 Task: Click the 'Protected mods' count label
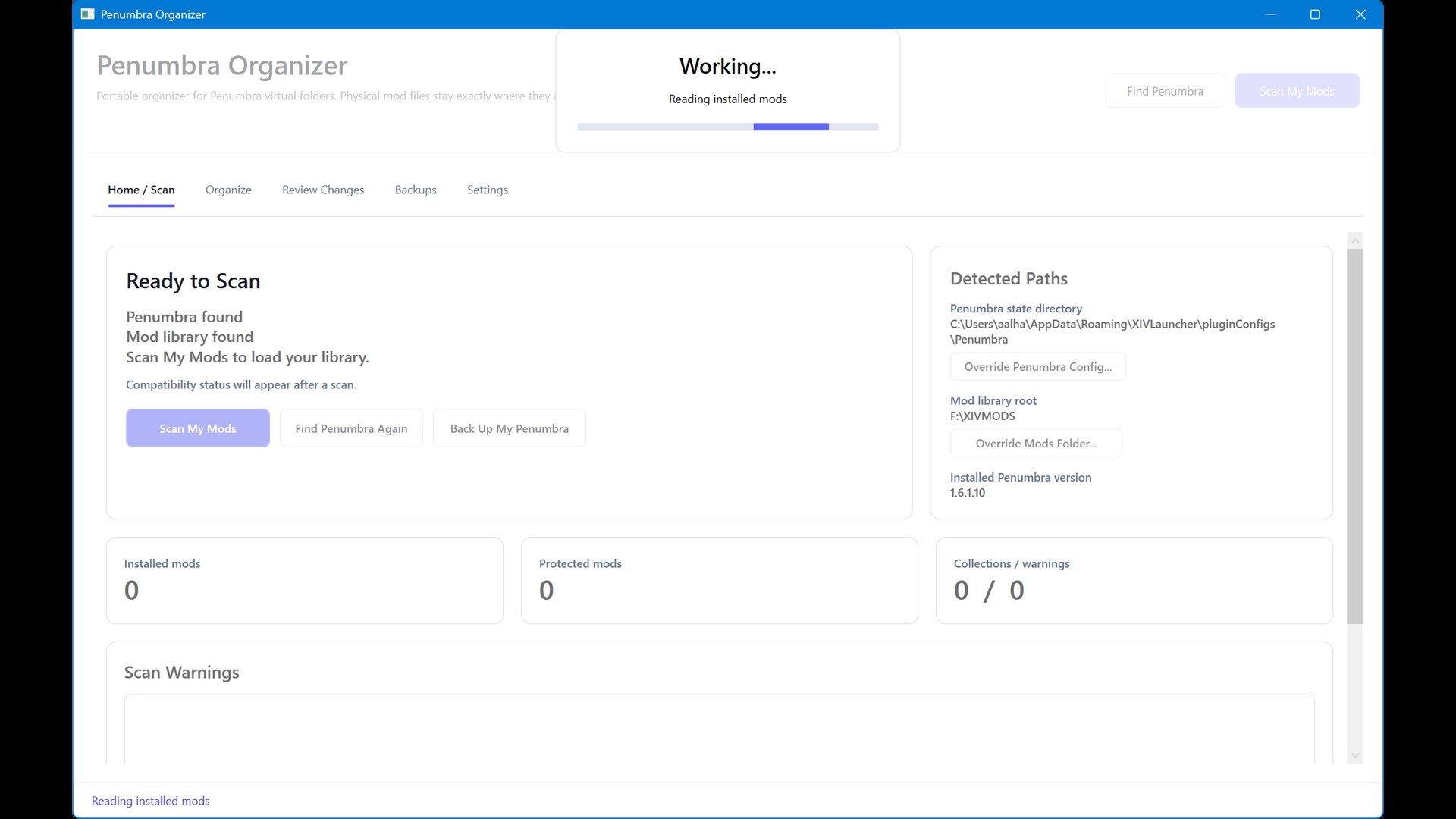pyautogui.click(x=580, y=563)
